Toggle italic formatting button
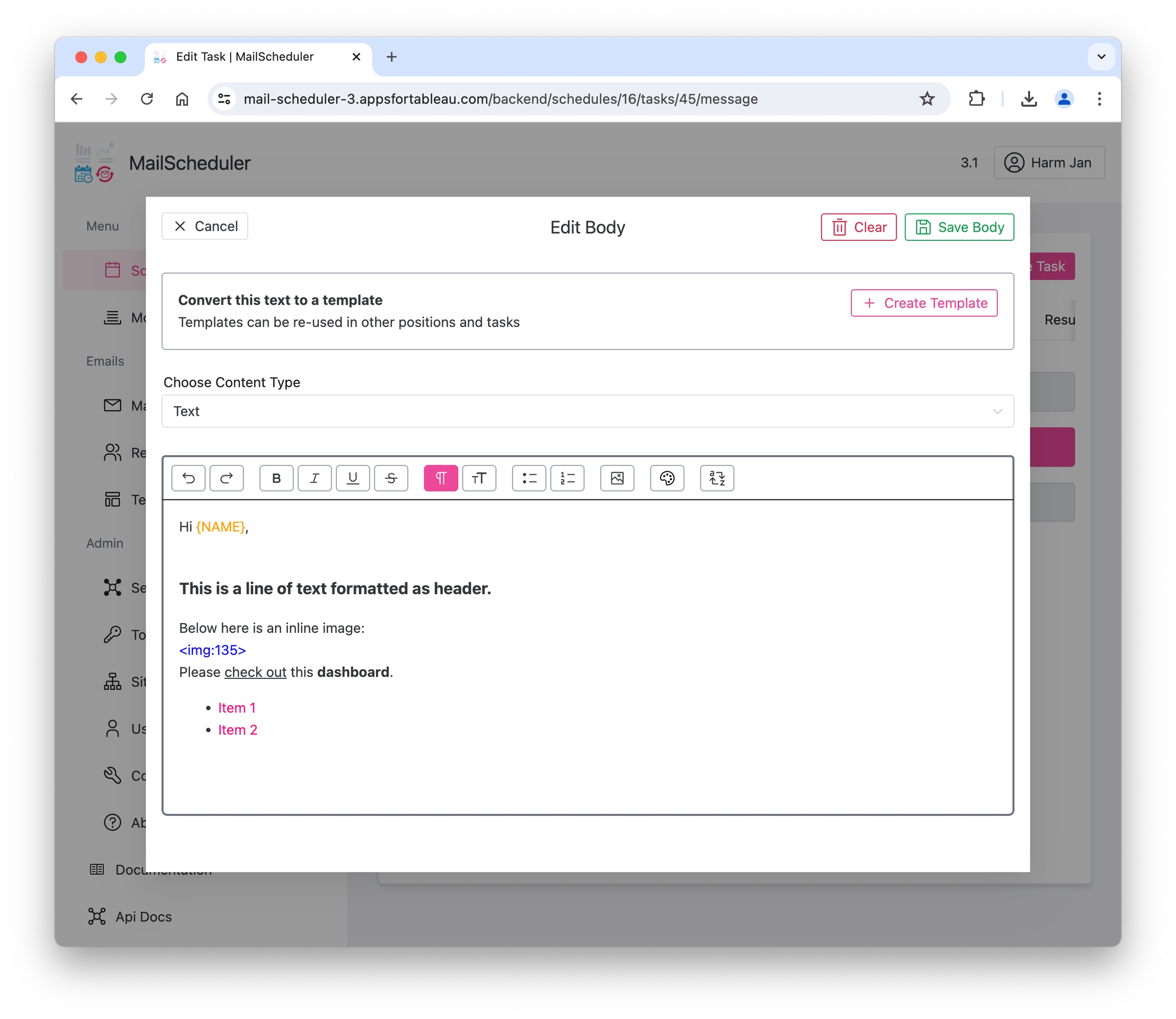Image resolution: width=1176 pixels, height=1019 pixels. tap(314, 478)
